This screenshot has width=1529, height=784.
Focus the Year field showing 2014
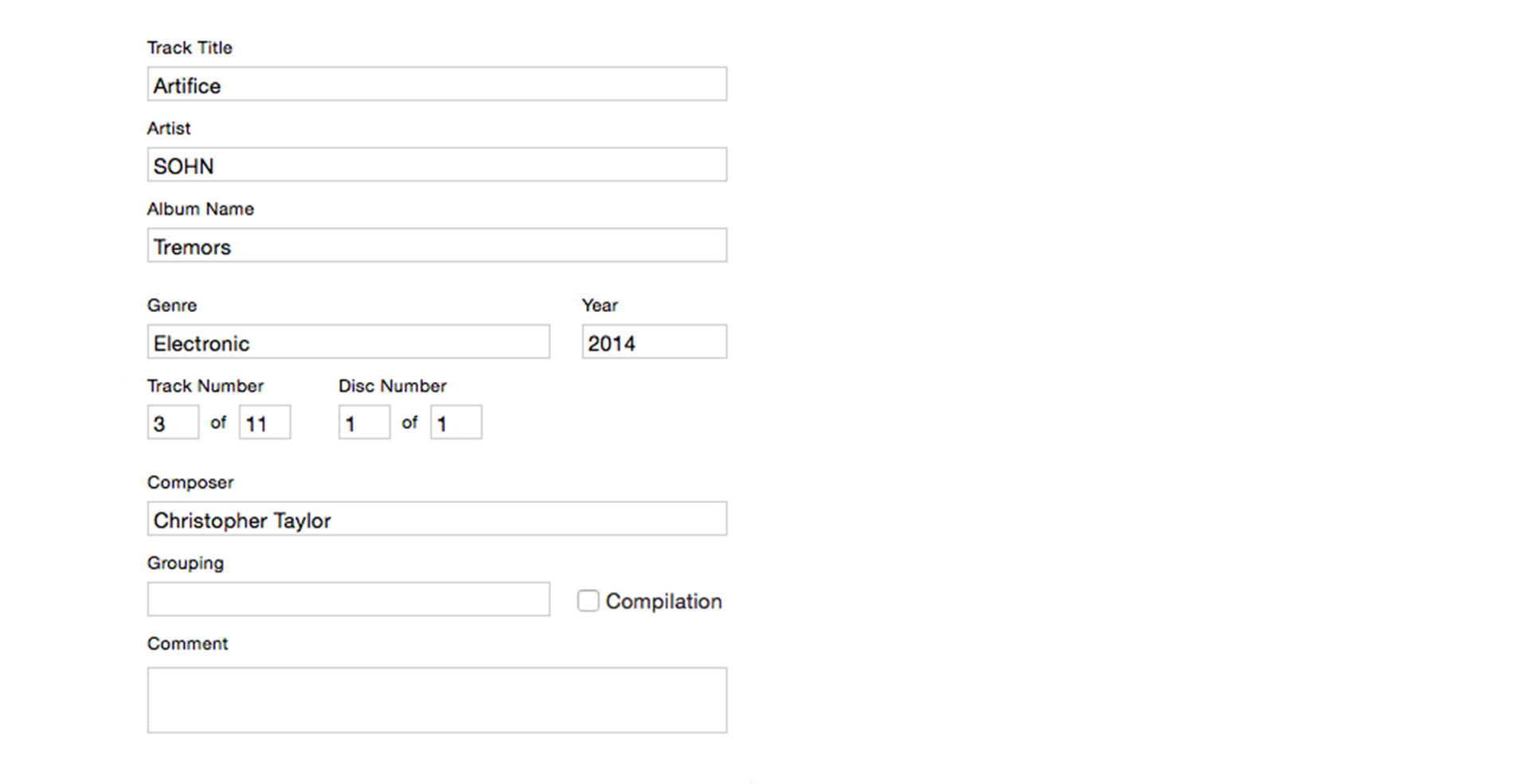tap(654, 342)
